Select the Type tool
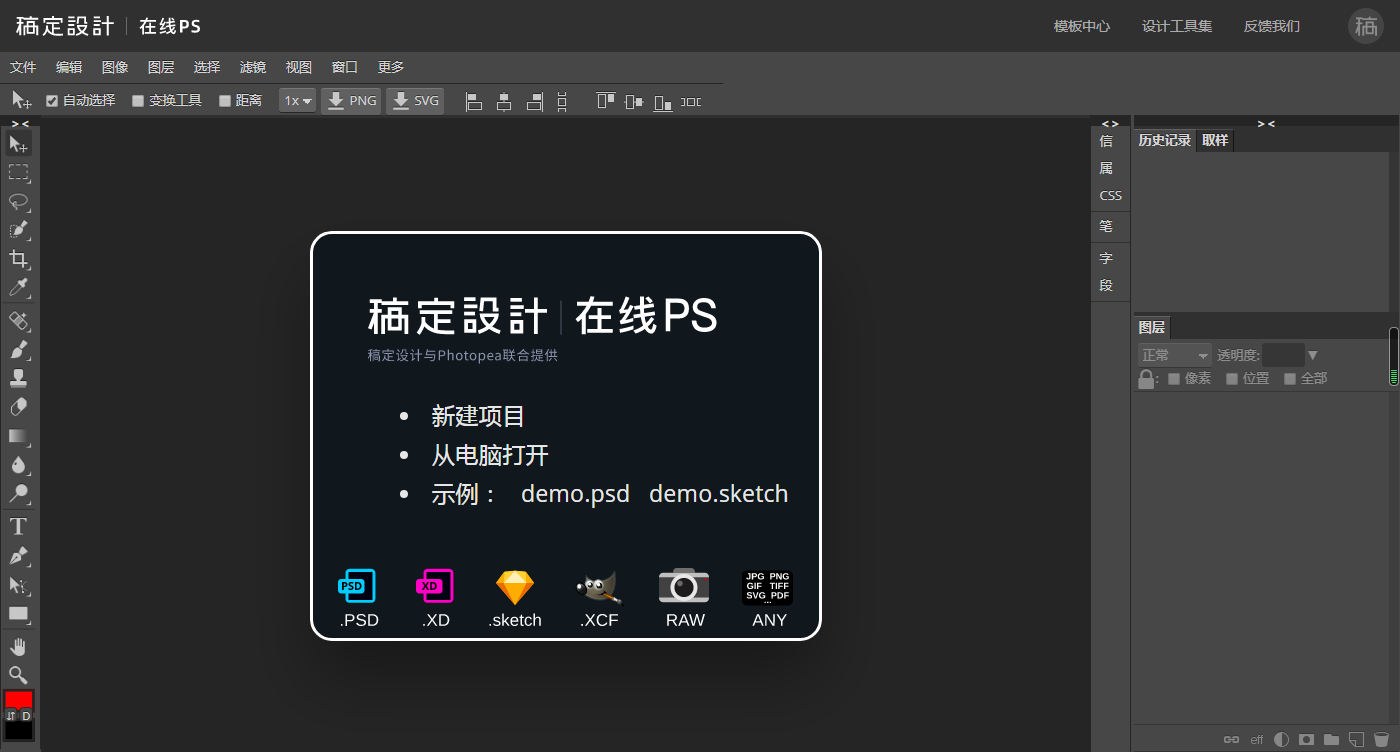Screen dimensions: 1400x752 coord(19,526)
